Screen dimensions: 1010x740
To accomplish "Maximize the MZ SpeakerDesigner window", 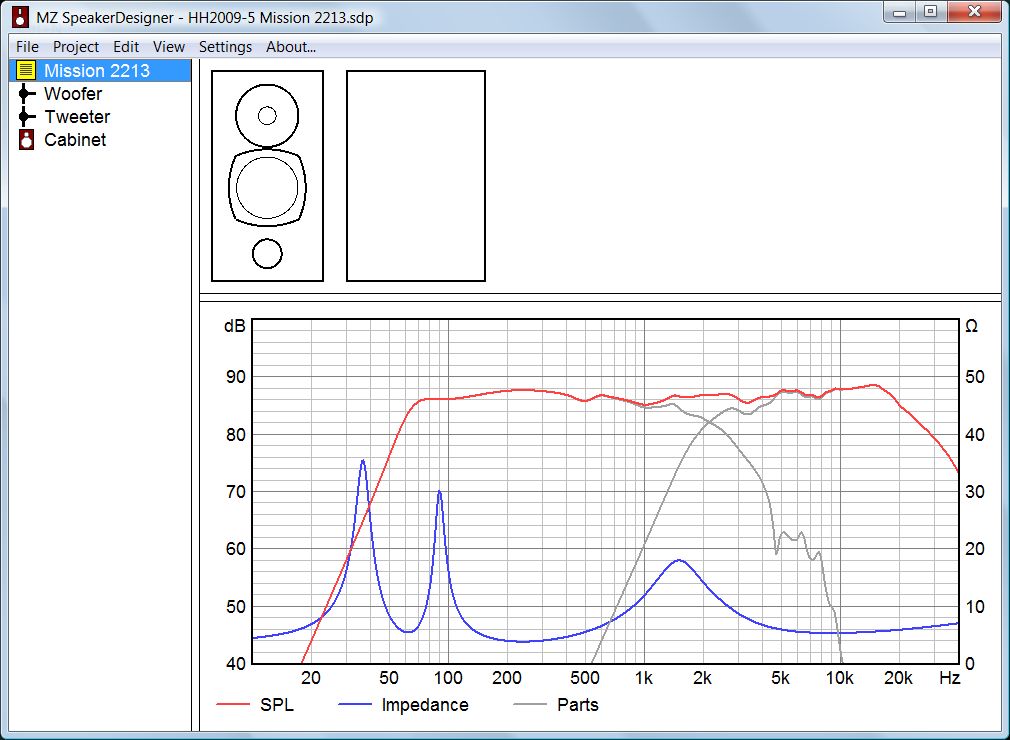I will [x=930, y=12].
